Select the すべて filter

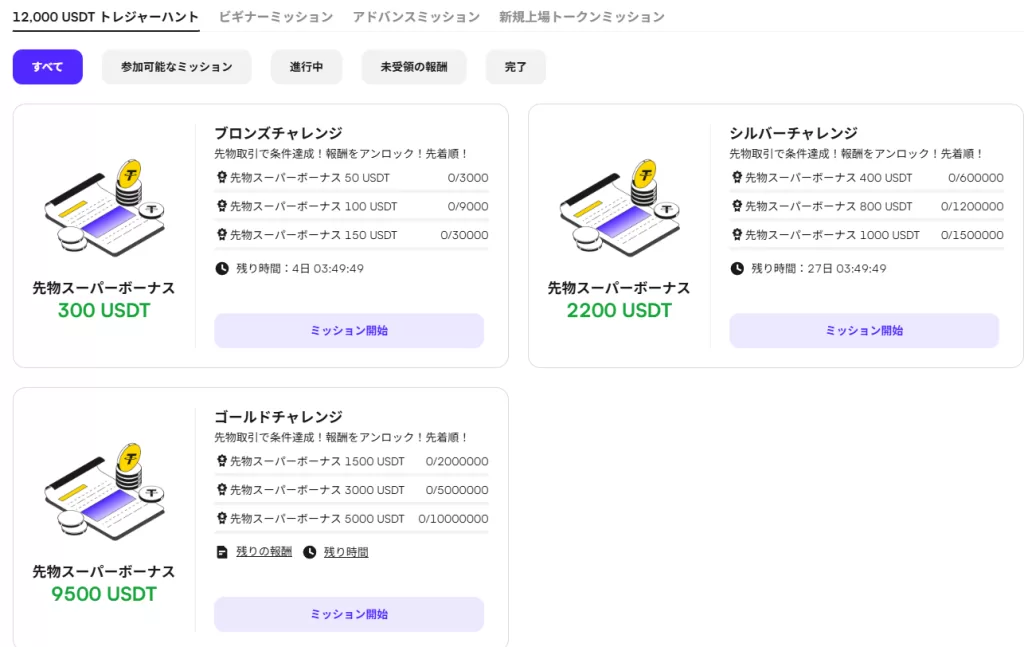tap(48, 67)
